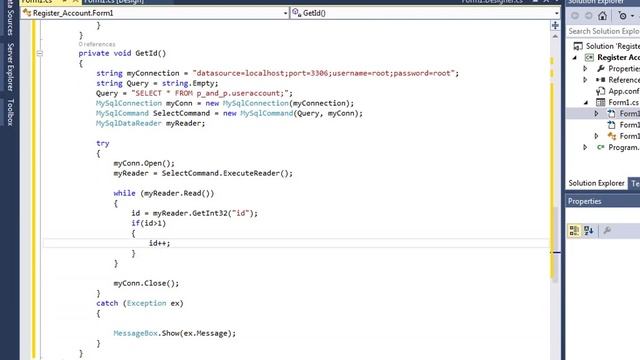Open the Toolbox side tab
The height and width of the screenshot is (360, 640).
pos(10,112)
